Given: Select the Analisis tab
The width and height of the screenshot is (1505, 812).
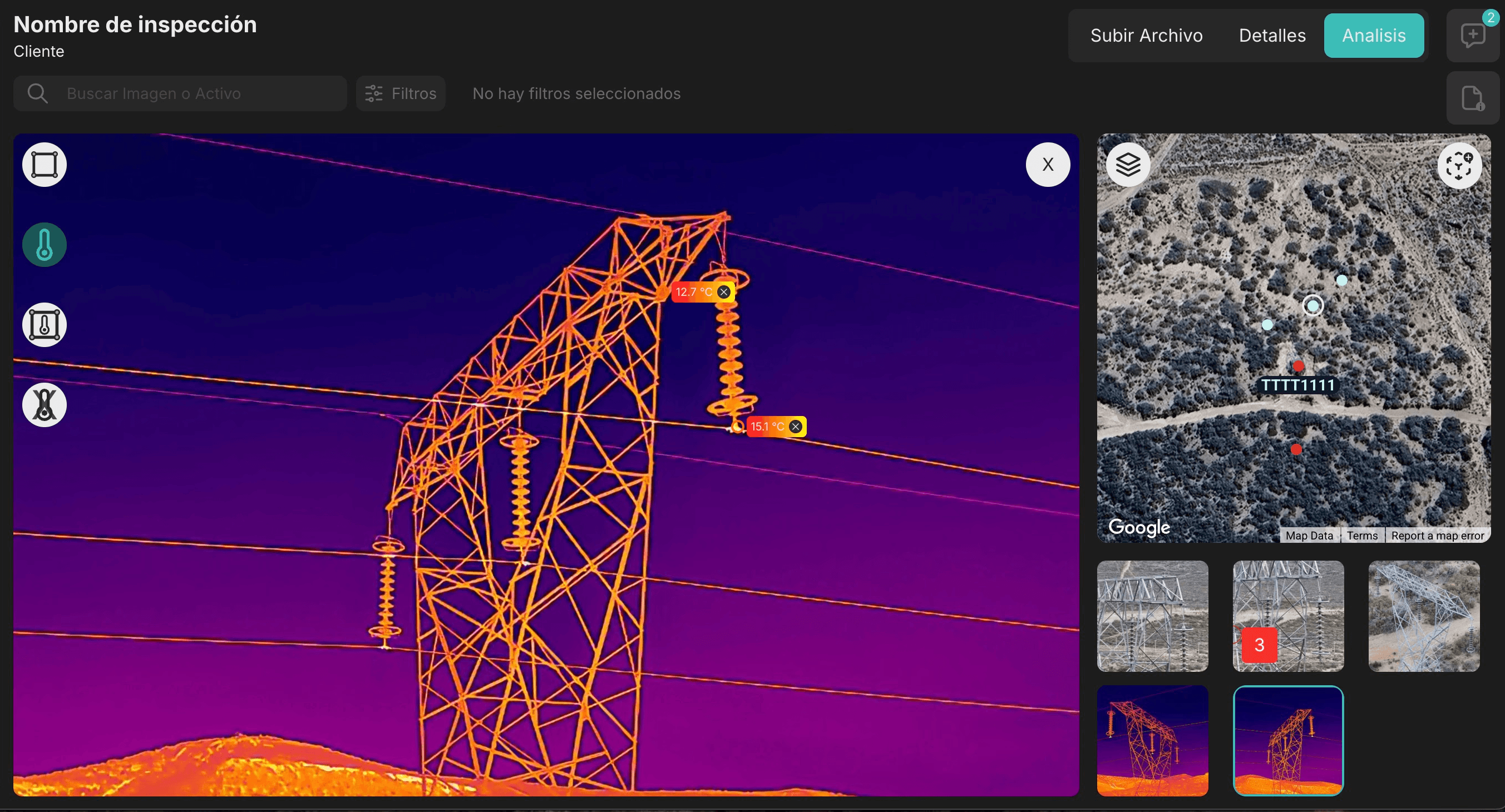Looking at the screenshot, I should [x=1374, y=36].
